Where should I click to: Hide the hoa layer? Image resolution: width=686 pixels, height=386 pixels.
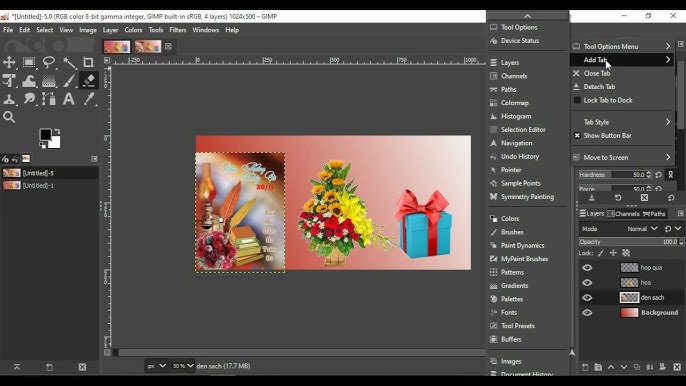pyautogui.click(x=587, y=283)
